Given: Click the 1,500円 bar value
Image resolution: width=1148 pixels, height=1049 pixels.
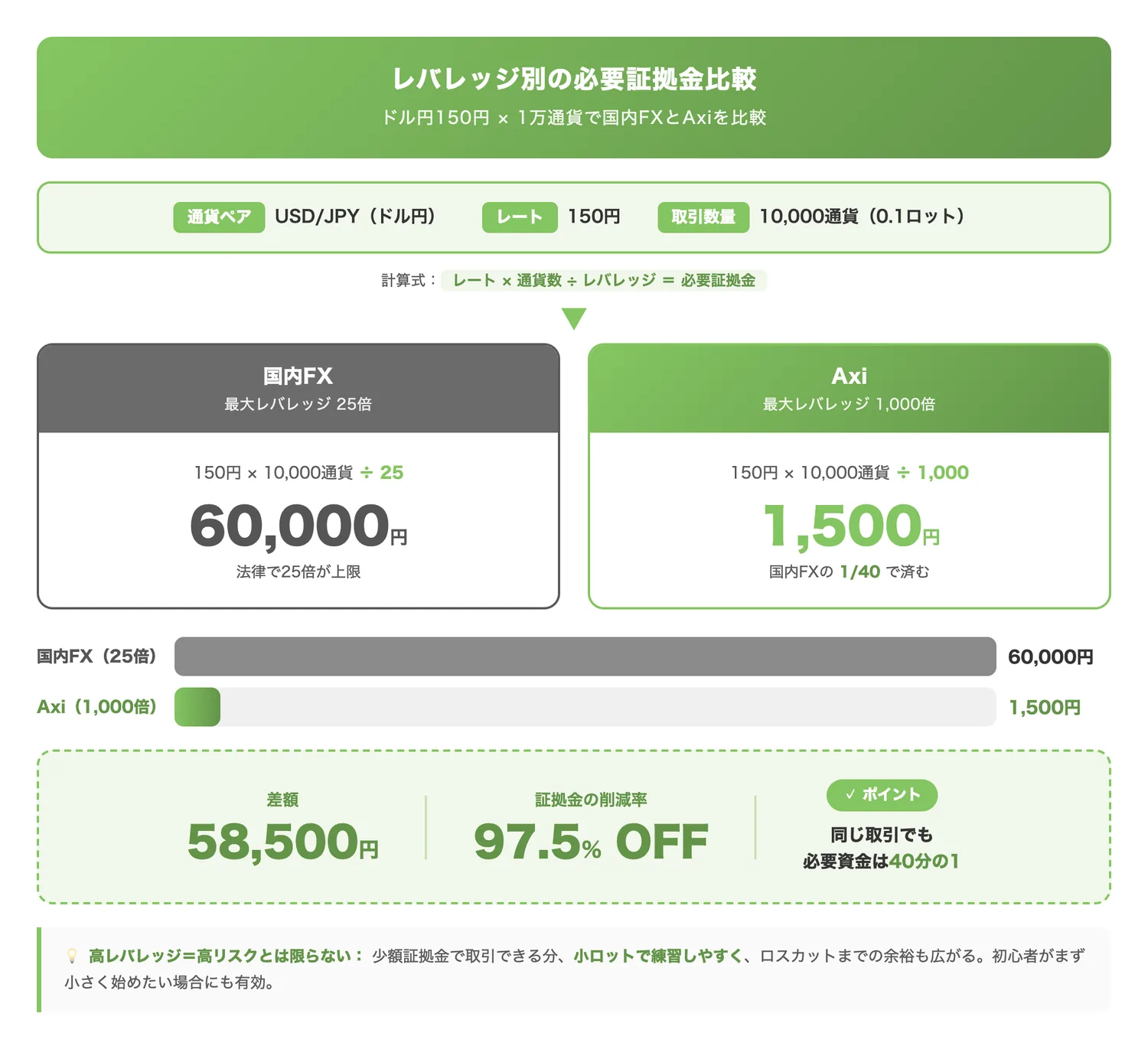Looking at the screenshot, I should (1045, 708).
